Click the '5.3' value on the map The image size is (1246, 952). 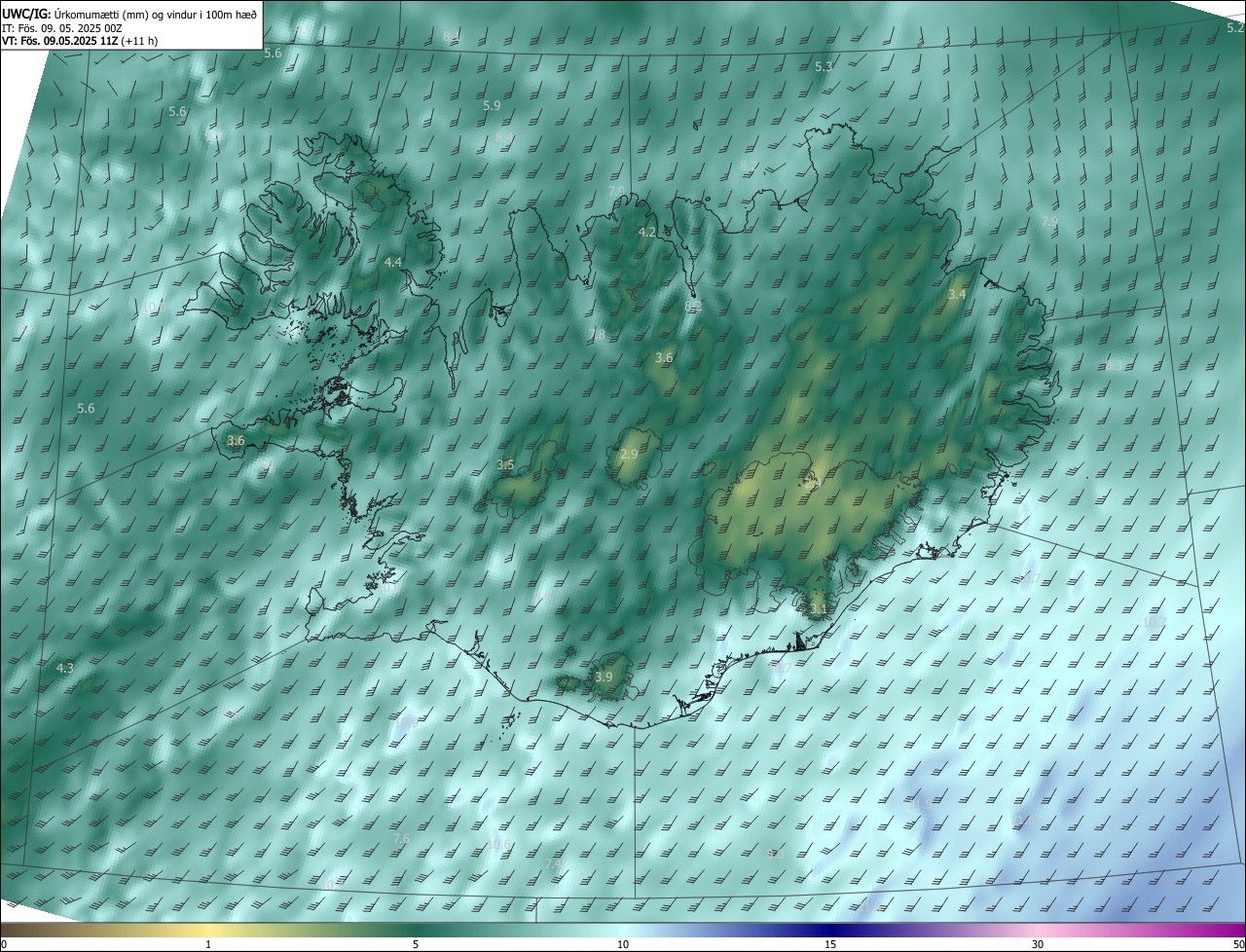[824, 67]
